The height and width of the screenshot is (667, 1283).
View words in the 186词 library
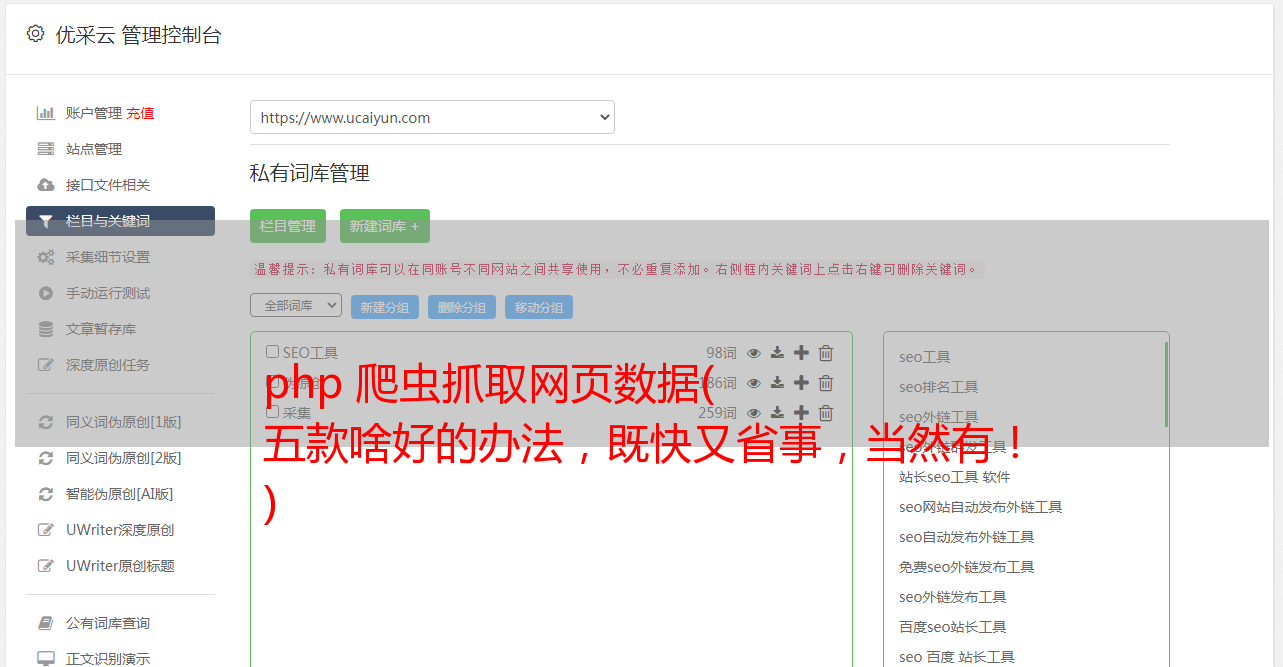tap(754, 383)
